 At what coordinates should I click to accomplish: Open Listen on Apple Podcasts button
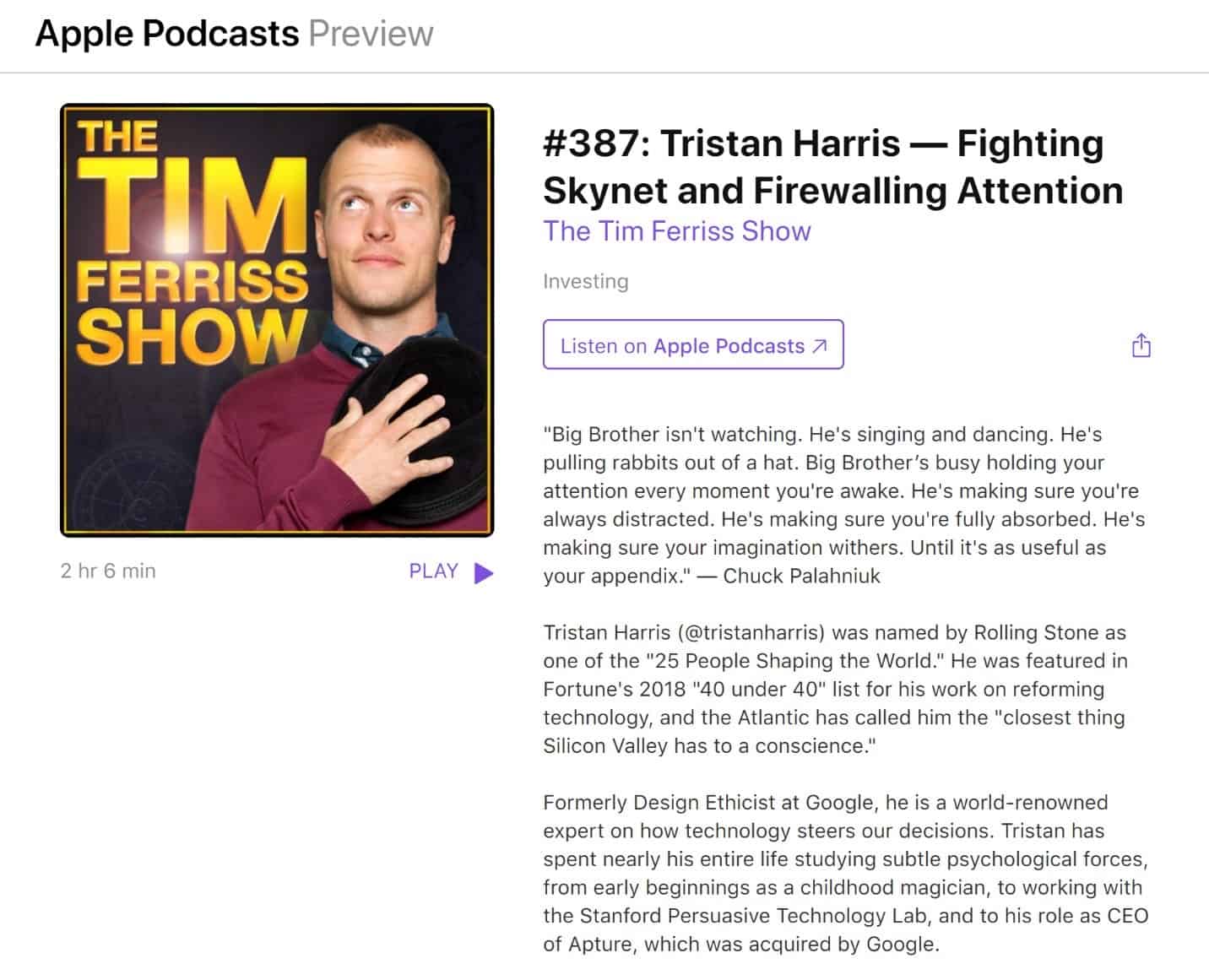pyautogui.click(x=693, y=344)
